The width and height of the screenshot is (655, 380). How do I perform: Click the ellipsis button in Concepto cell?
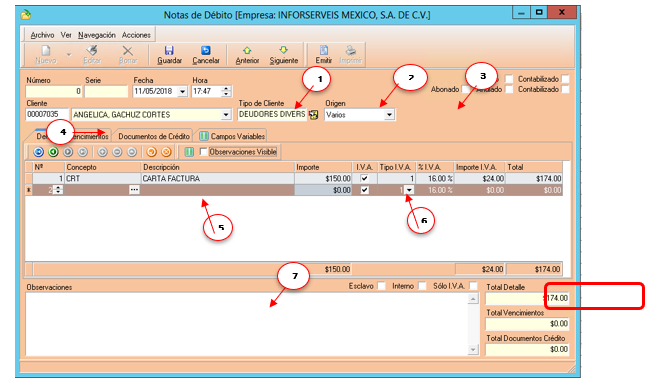click(134, 190)
